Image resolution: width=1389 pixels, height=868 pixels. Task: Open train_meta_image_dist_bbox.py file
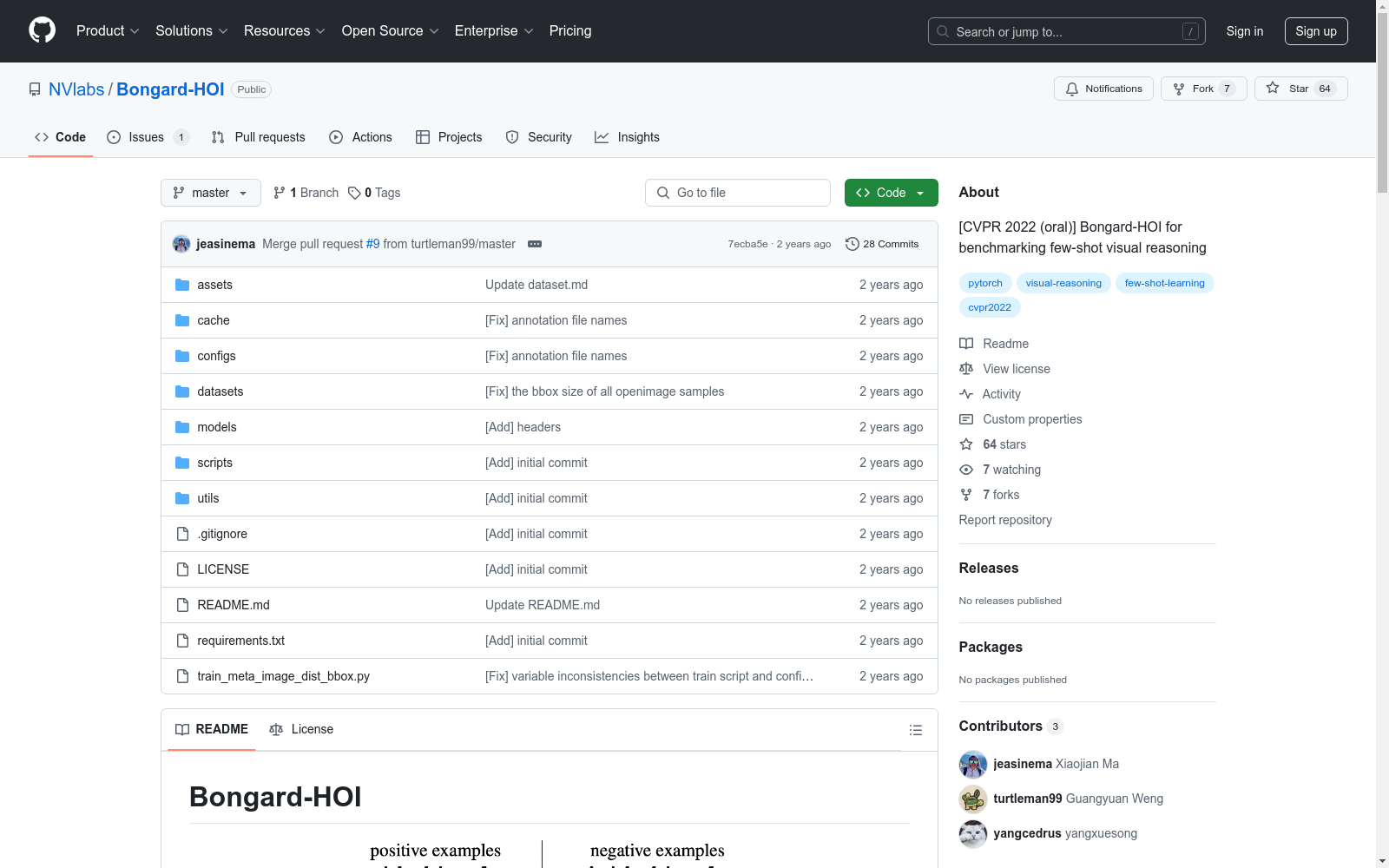tap(284, 676)
